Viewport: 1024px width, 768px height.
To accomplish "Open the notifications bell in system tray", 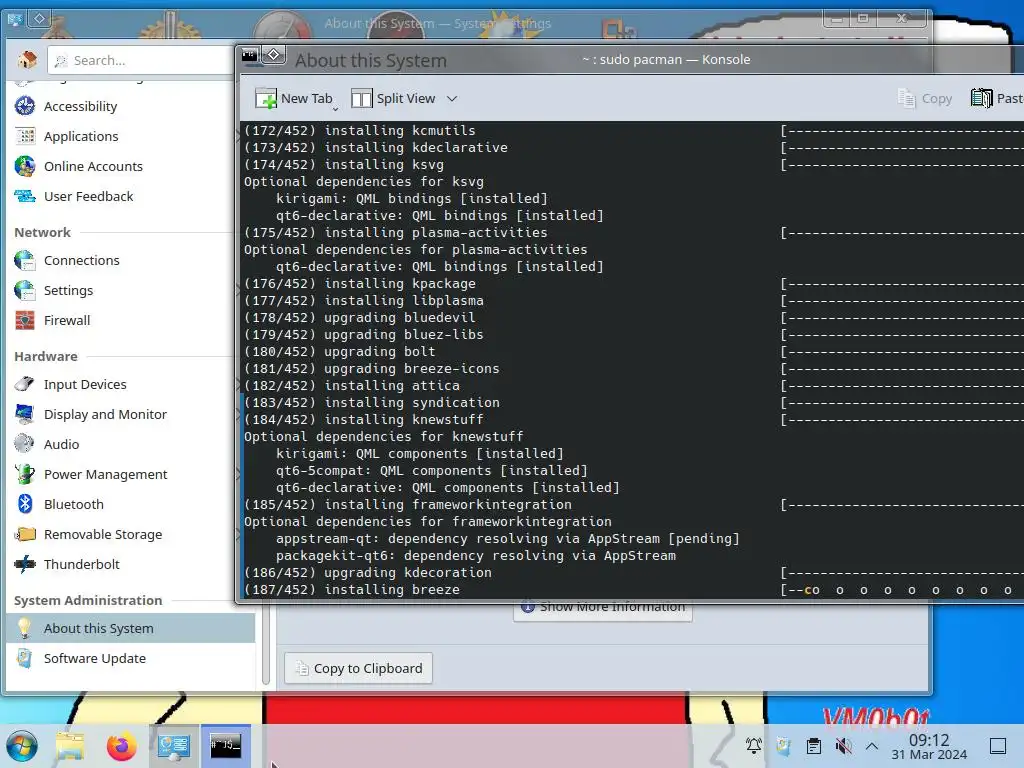I will 754,746.
